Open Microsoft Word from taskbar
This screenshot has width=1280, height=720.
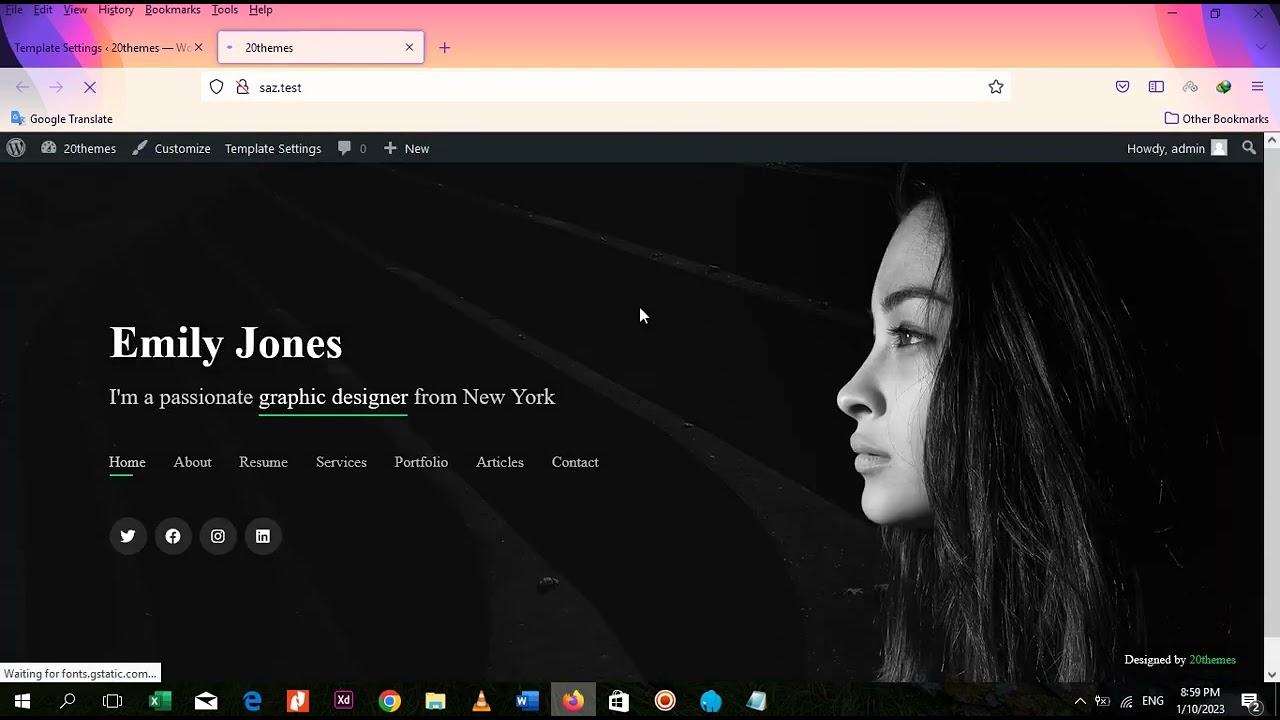click(527, 701)
